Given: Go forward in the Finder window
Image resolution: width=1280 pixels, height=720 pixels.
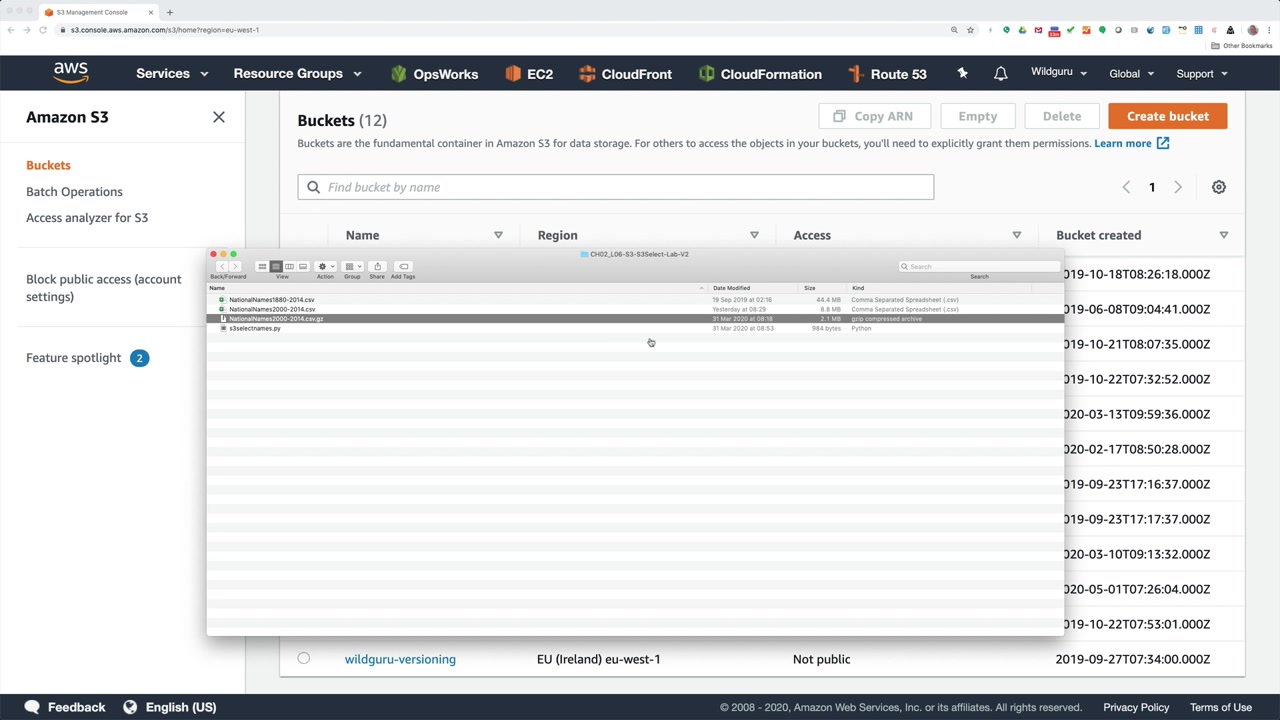Looking at the screenshot, I should (x=235, y=267).
